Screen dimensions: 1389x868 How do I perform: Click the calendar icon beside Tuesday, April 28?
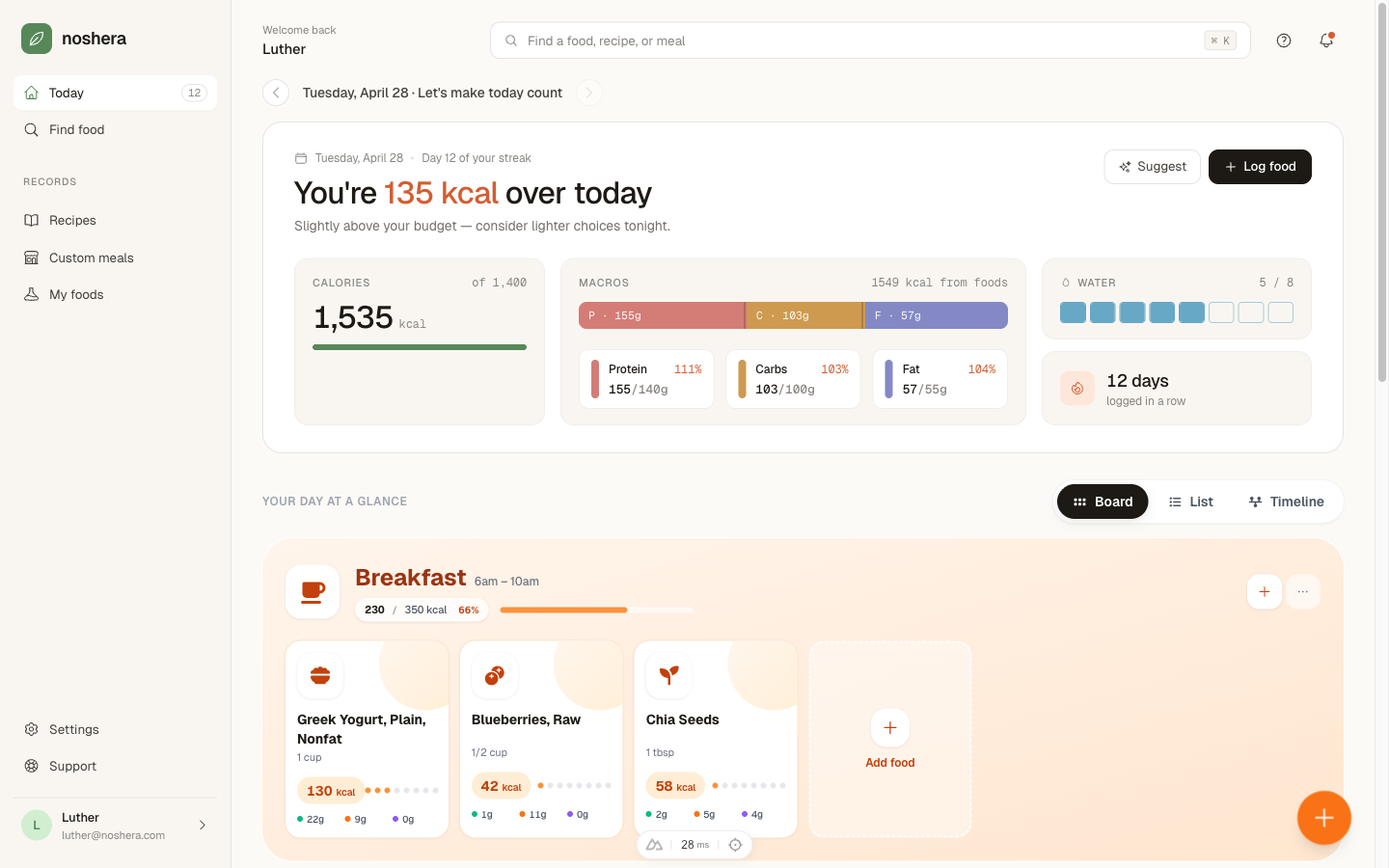coord(301,158)
